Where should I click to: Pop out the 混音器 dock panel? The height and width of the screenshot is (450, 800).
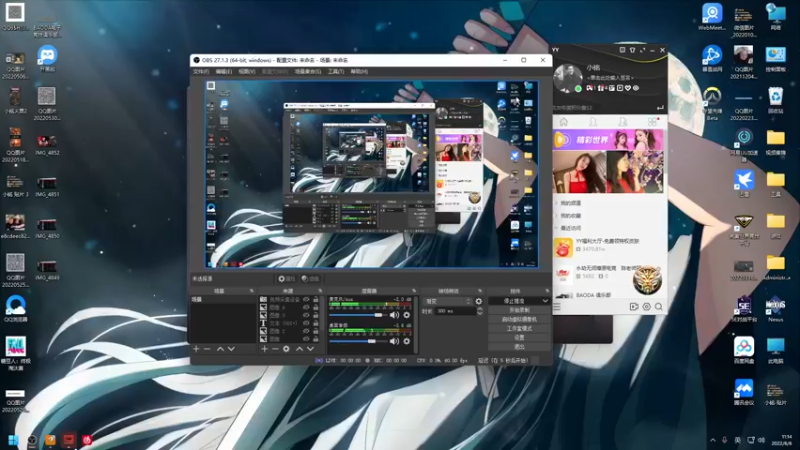(414, 291)
